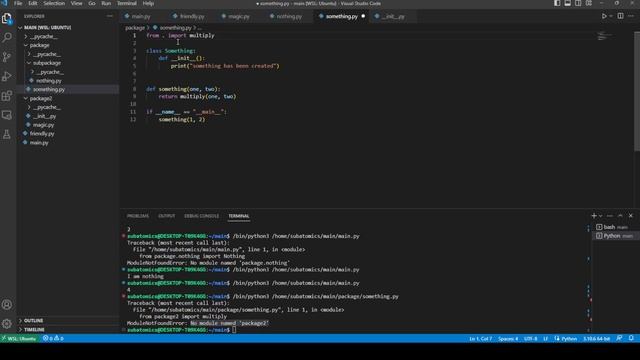Open the Accounts menu icon
The height and width of the screenshot is (360, 640).
point(7,304)
